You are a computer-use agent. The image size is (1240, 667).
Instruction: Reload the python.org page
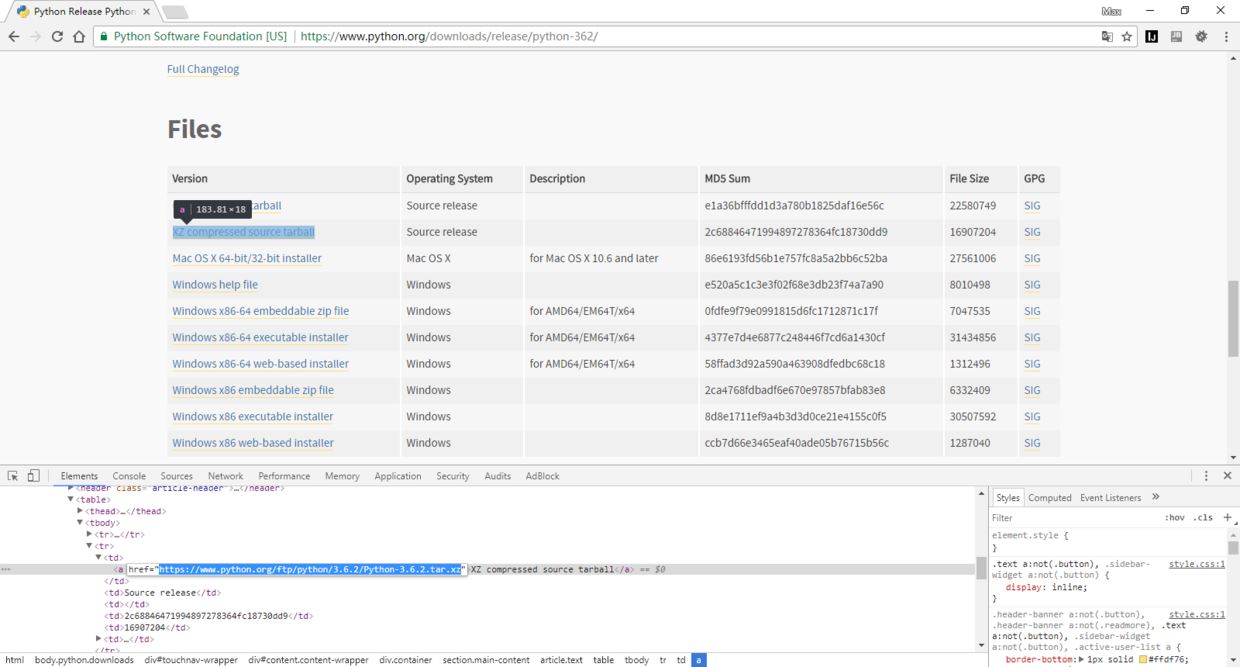pos(57,36)
